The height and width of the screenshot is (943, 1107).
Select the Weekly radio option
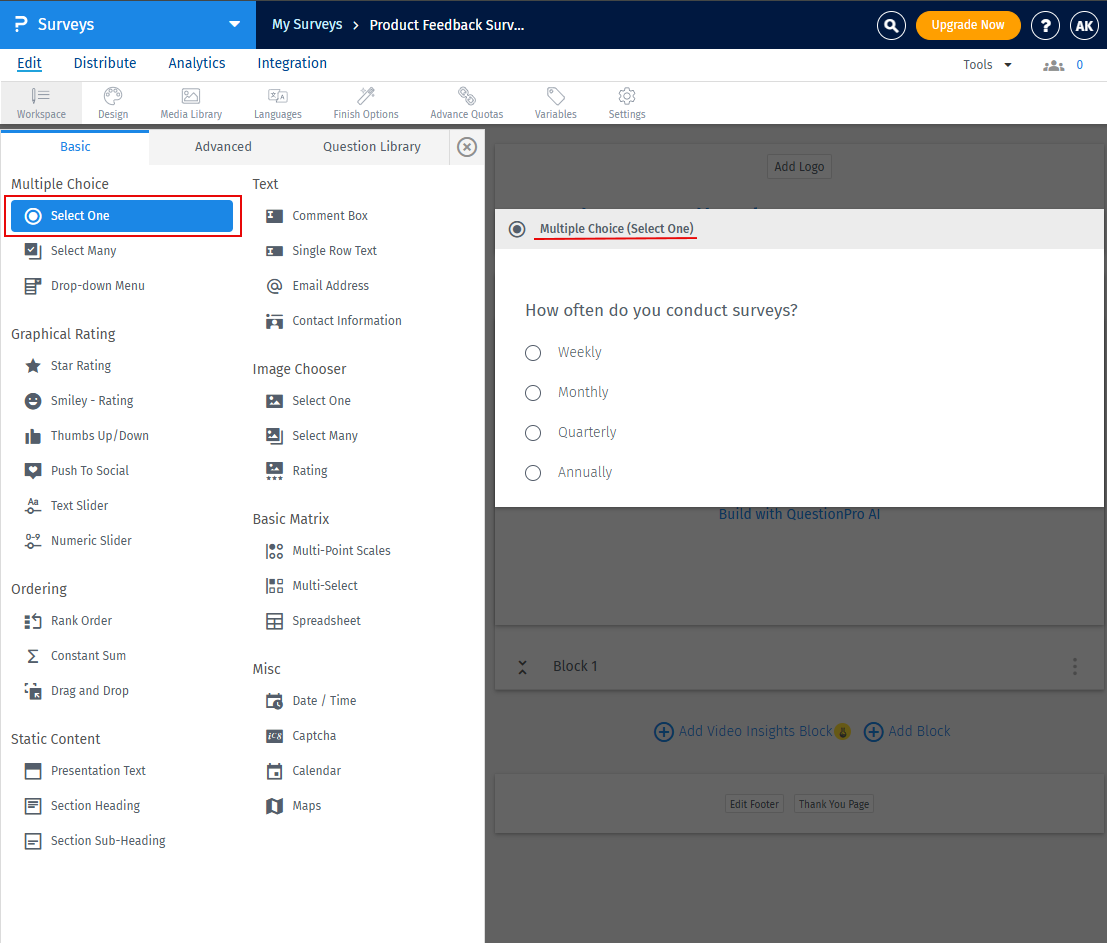click(x=533, y=353)
